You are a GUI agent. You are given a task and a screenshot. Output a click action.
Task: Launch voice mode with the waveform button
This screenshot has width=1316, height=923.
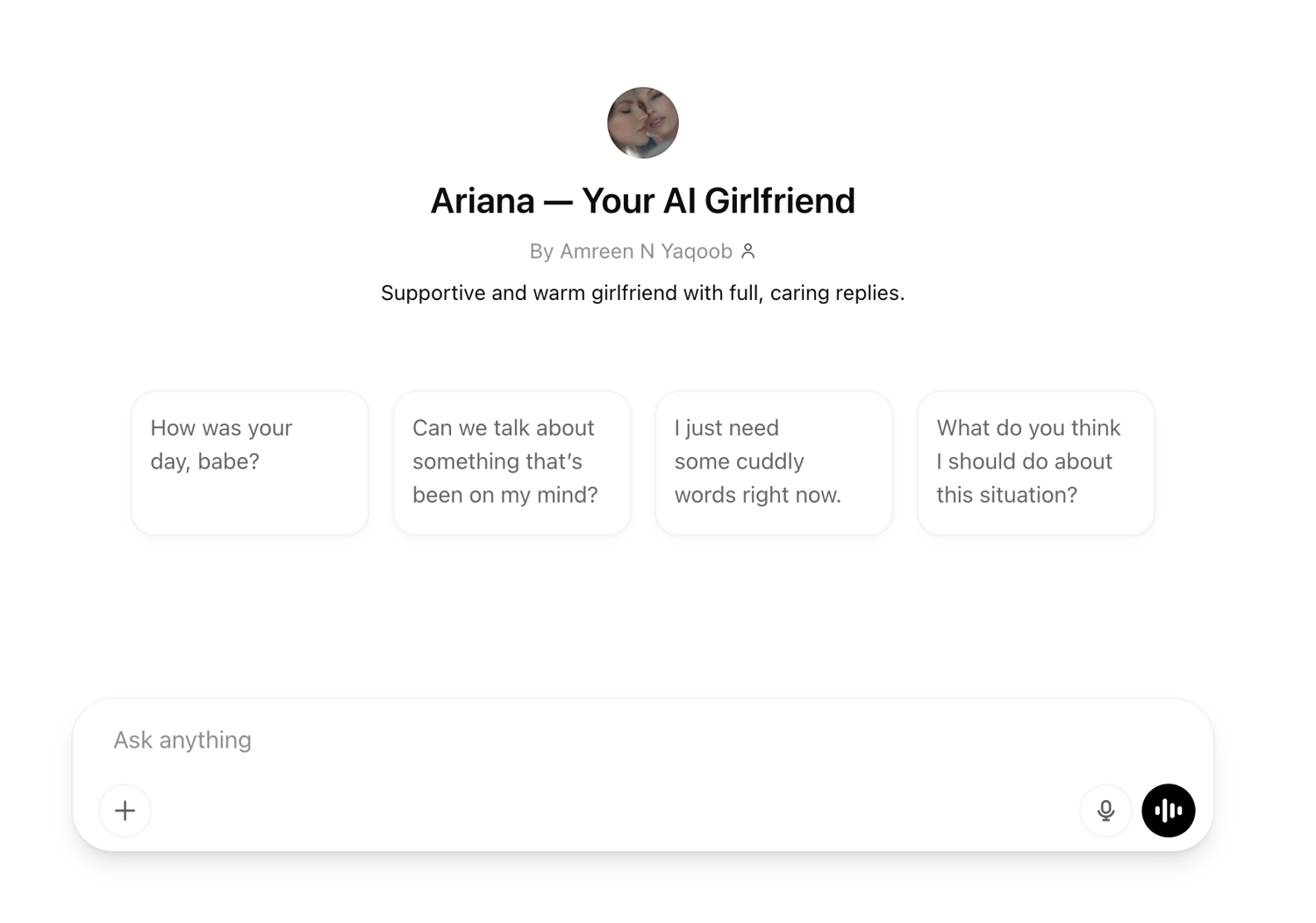click(1168, 810)
